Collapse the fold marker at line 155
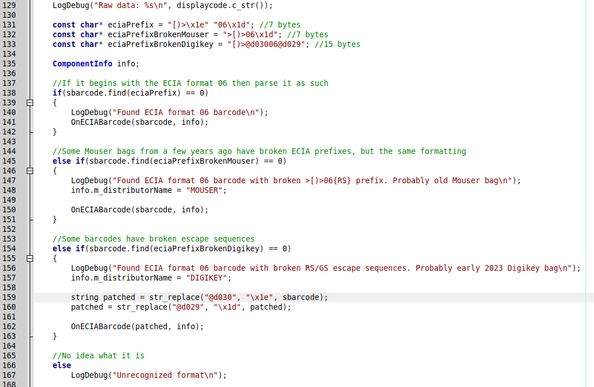The height and width of the screenshot is (387, 594). [30, 258]
